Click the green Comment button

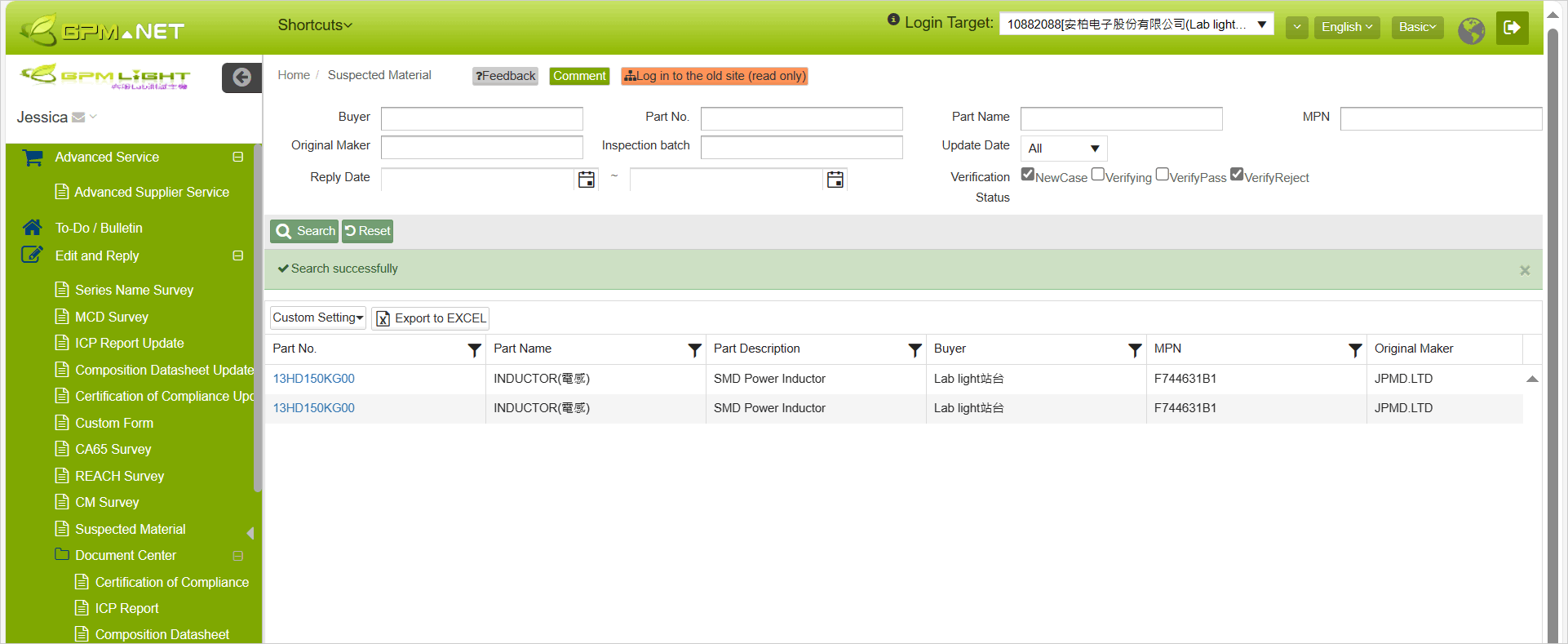(x=579, y=76)
